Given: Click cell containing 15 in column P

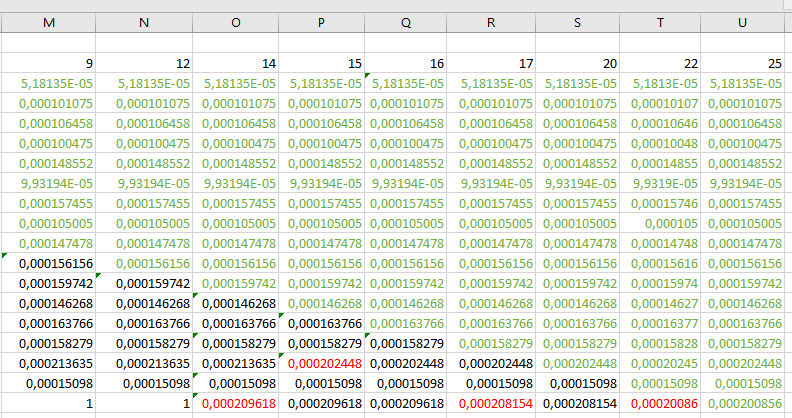Looking at the screenshot, I should point(321,63).
